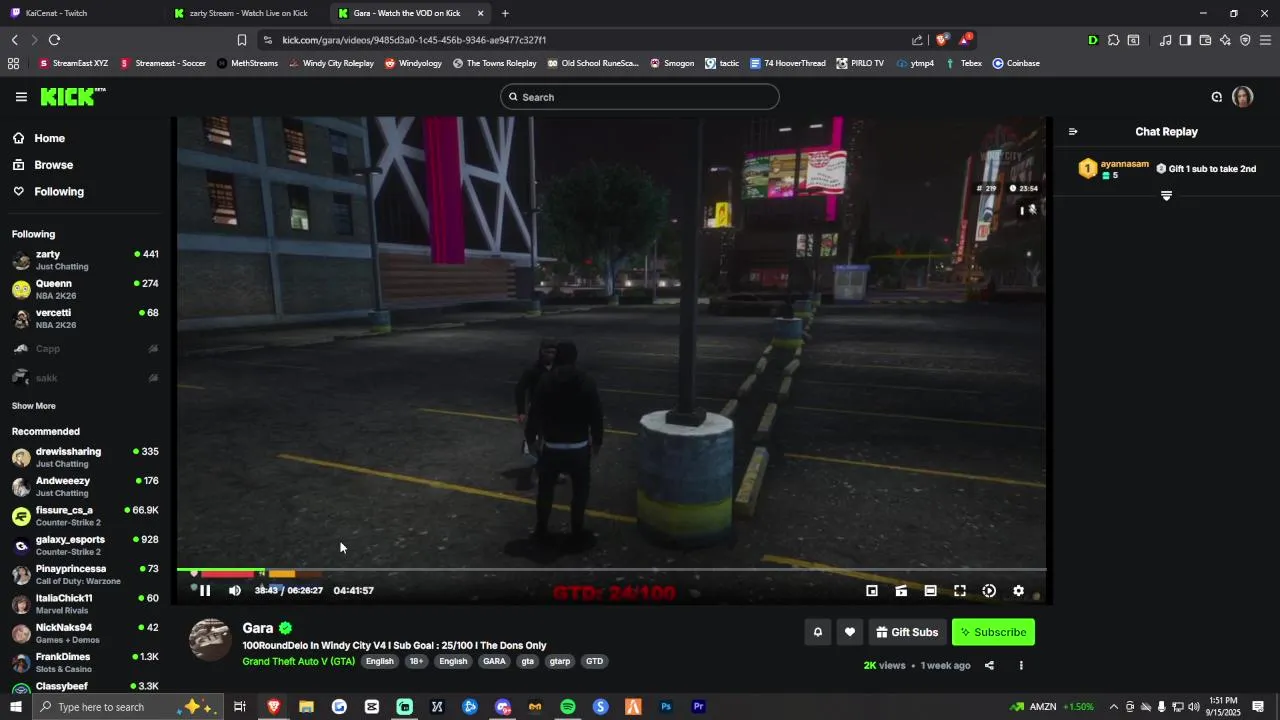1280x720 pixels.
Task: Click the Brave Shields lion icon
Action: [942, 40]
